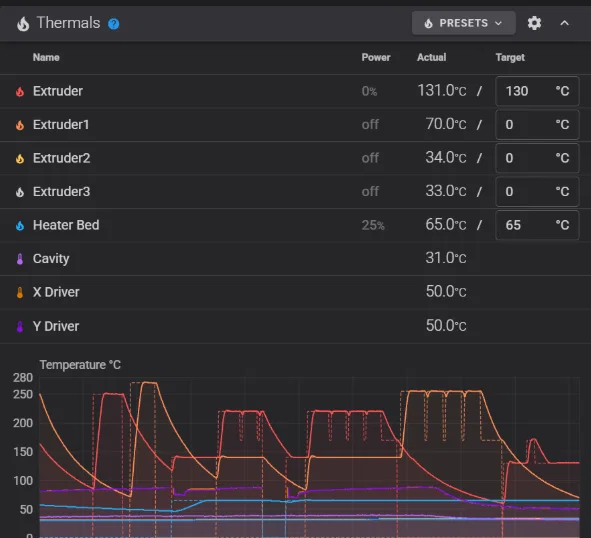Click the white Extruder3 flame icon

pyautogui.click(x=20, y=192)
